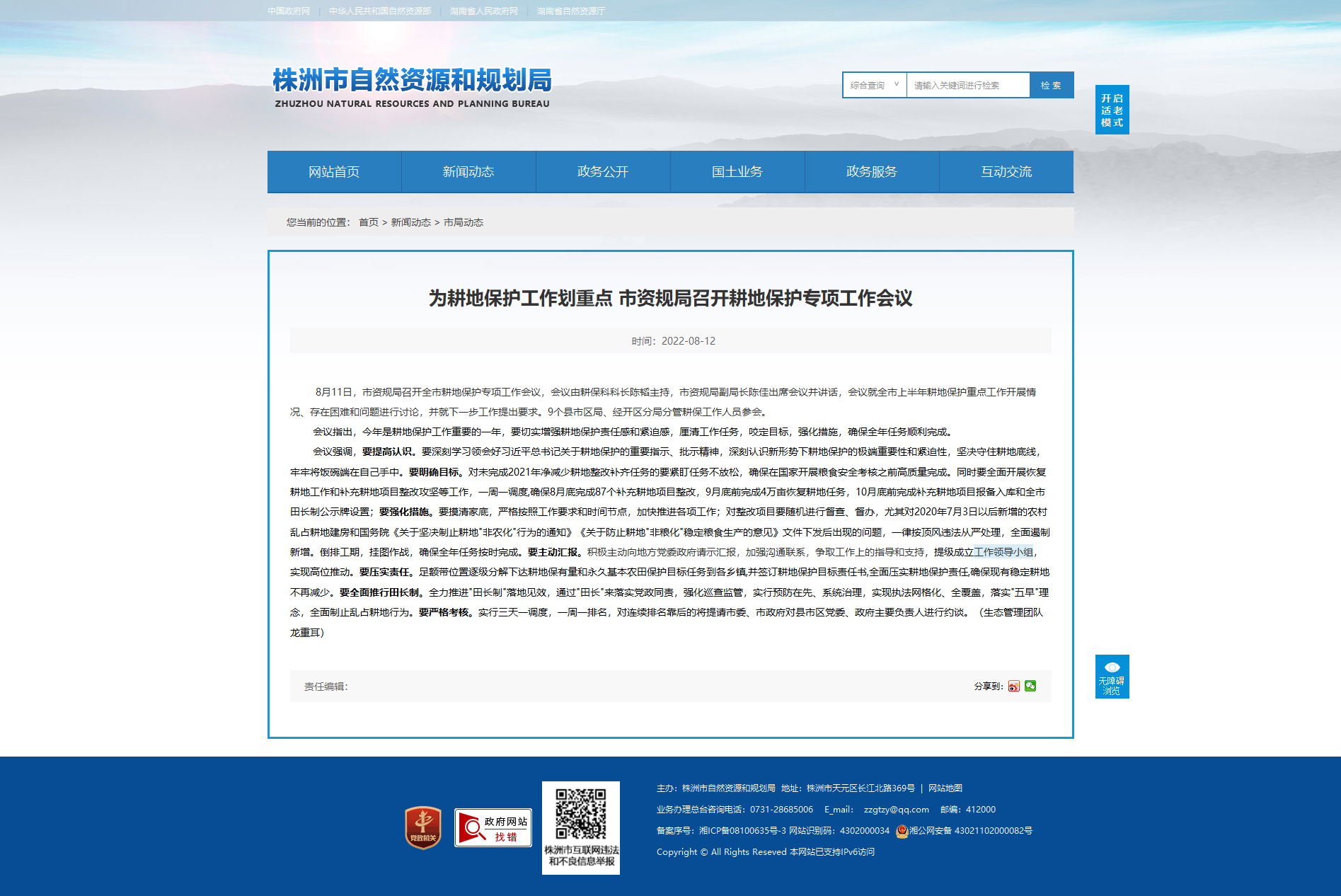1341x896 pixels.
Task: Click the email address zzgtzy@qq.com
Action: pyautogui.click(x=897, y=810)
